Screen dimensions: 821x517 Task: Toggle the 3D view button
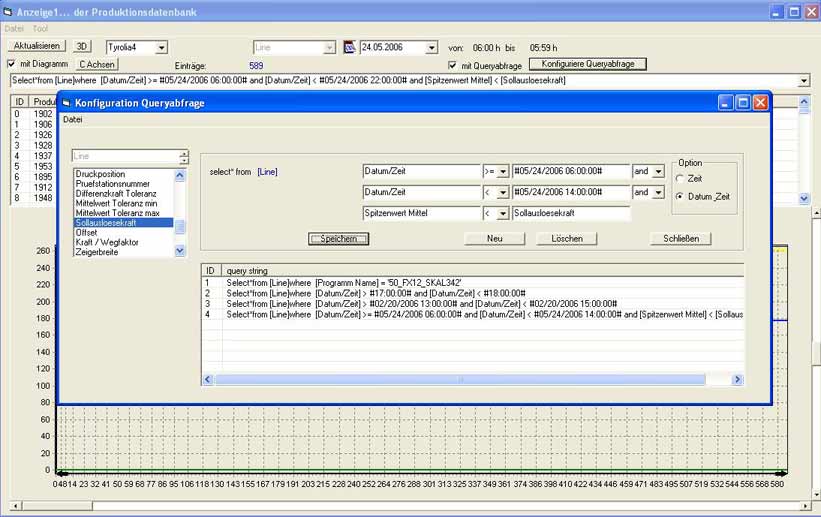pos(82,47)
